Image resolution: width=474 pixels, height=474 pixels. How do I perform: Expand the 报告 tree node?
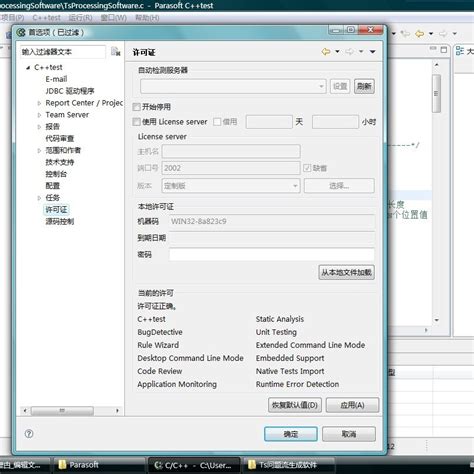coord(39,127)
